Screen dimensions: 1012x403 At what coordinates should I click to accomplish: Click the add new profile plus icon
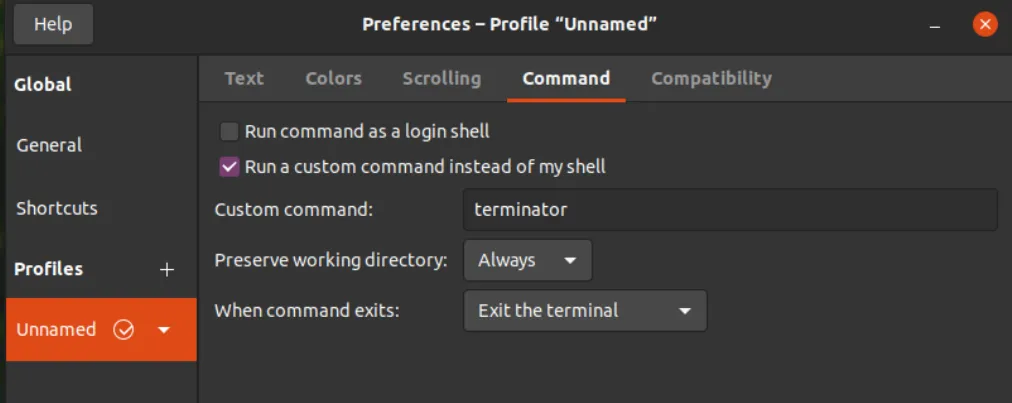pos(167,270)
